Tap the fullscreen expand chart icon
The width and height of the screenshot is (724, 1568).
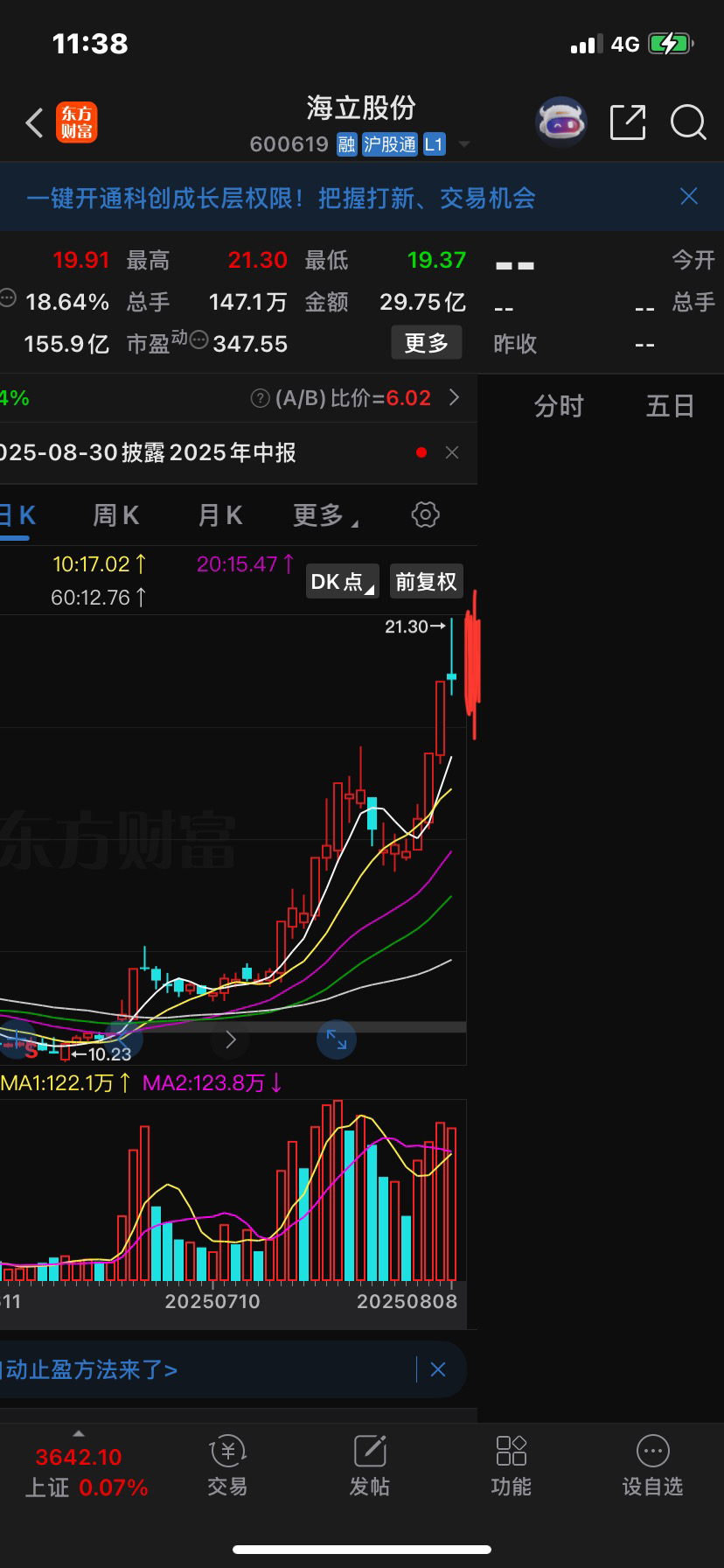[x=337, y=1039]
